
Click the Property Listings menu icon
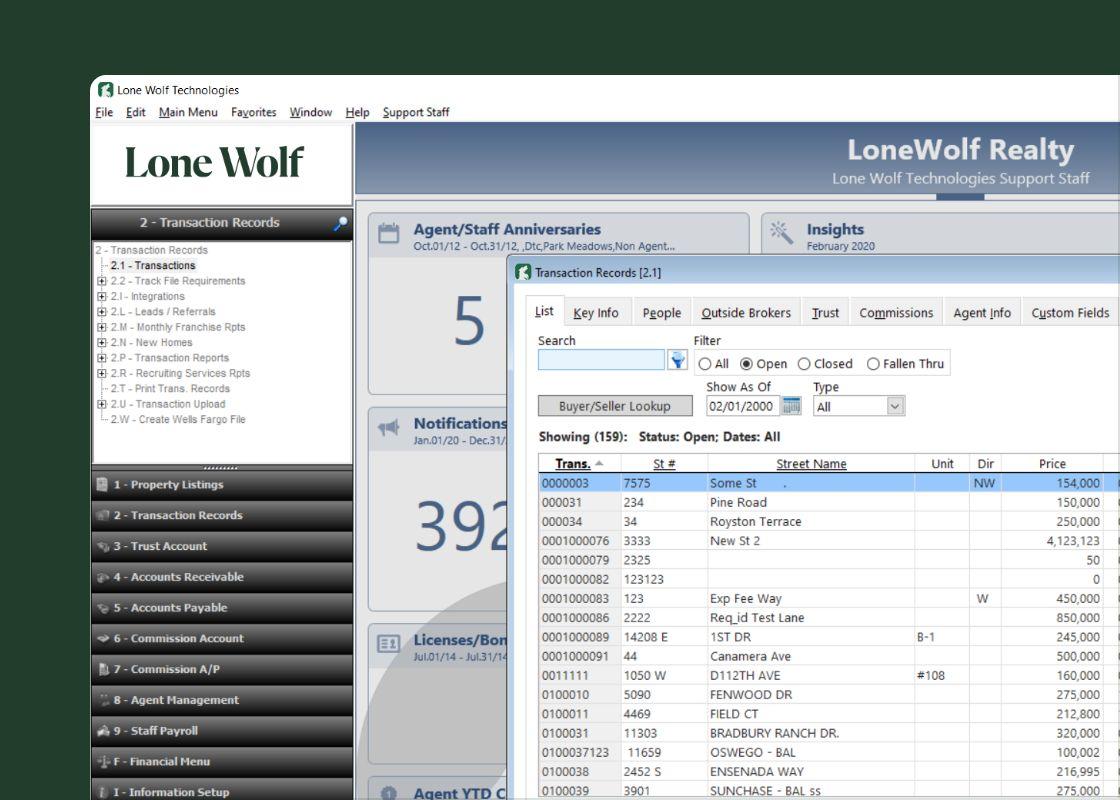click(x=102, y=484)
